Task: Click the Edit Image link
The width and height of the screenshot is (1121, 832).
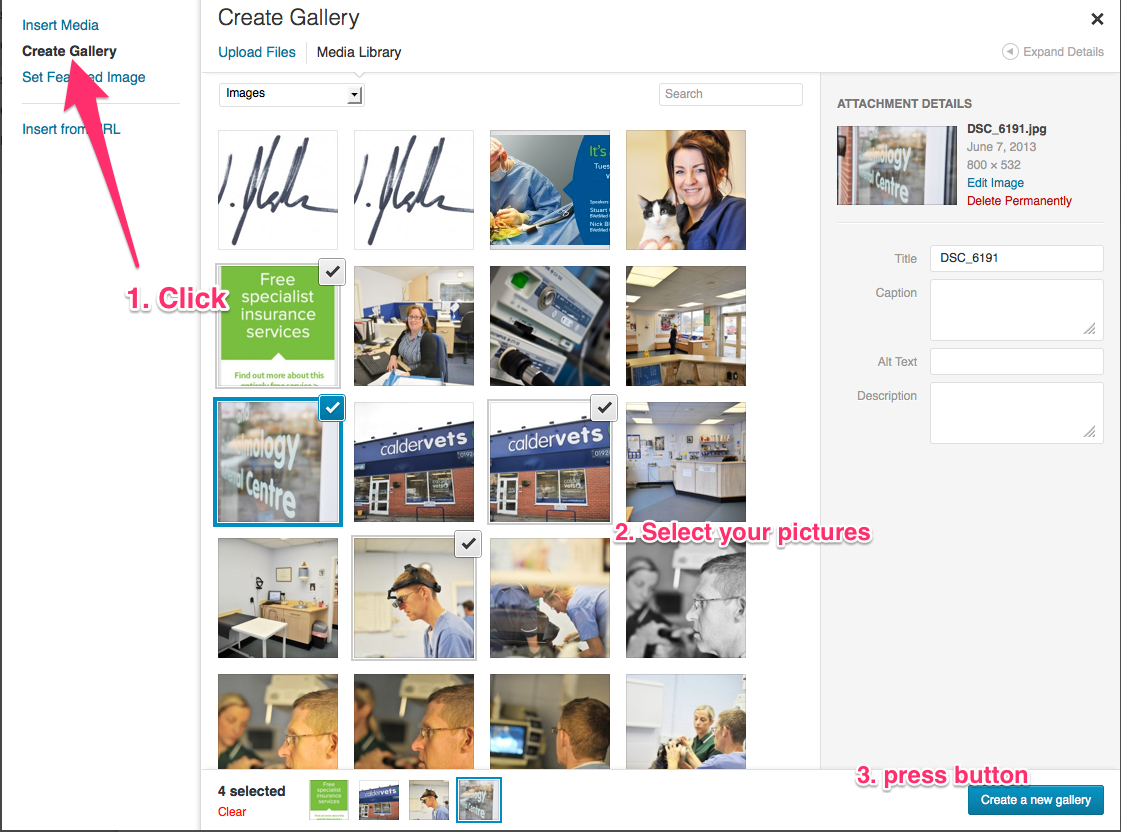Action: tap(995, 182)
